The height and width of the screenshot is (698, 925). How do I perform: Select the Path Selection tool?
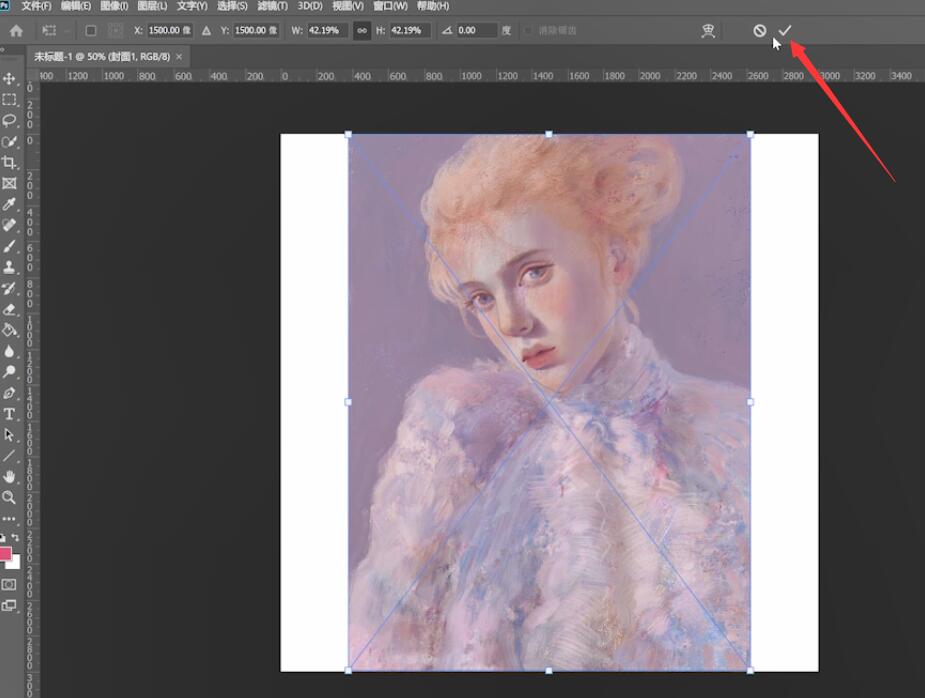tap(9, 435)
